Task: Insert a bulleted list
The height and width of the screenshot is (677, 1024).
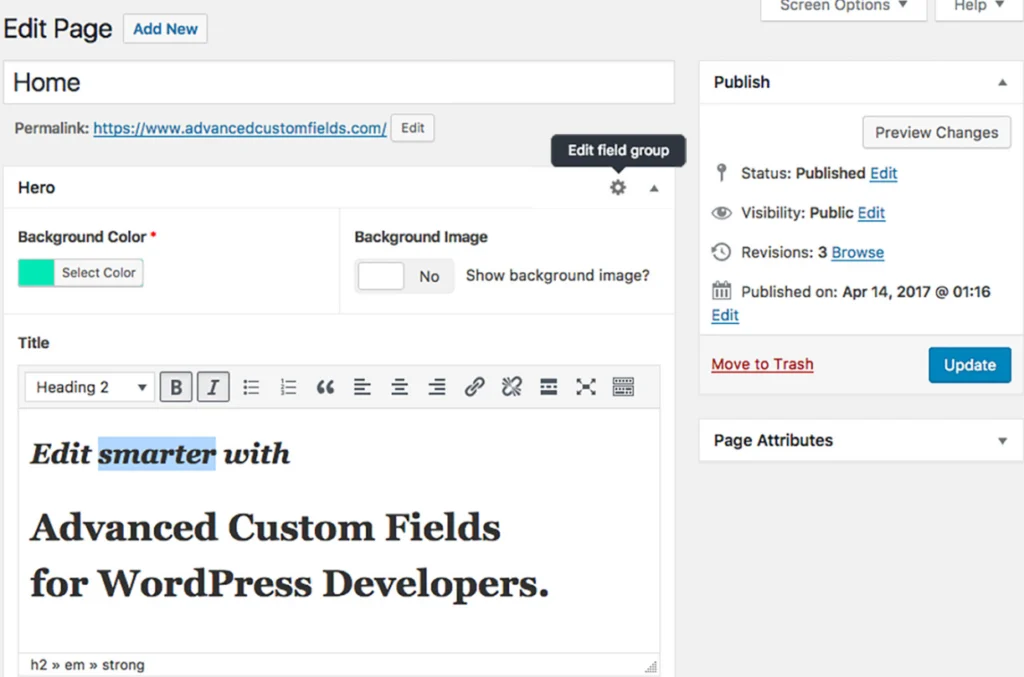Action: point(251,387)
